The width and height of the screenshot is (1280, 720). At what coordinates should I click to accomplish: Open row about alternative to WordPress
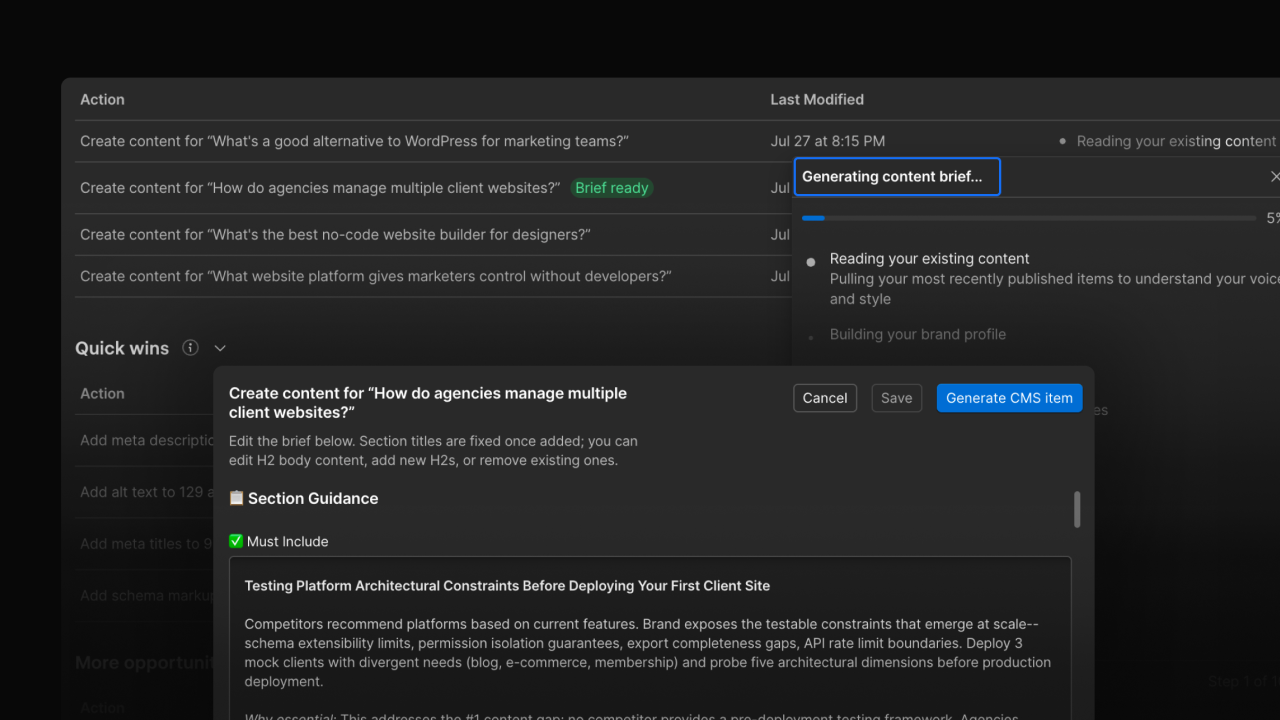pyautogui.click(x=355, y=141)
